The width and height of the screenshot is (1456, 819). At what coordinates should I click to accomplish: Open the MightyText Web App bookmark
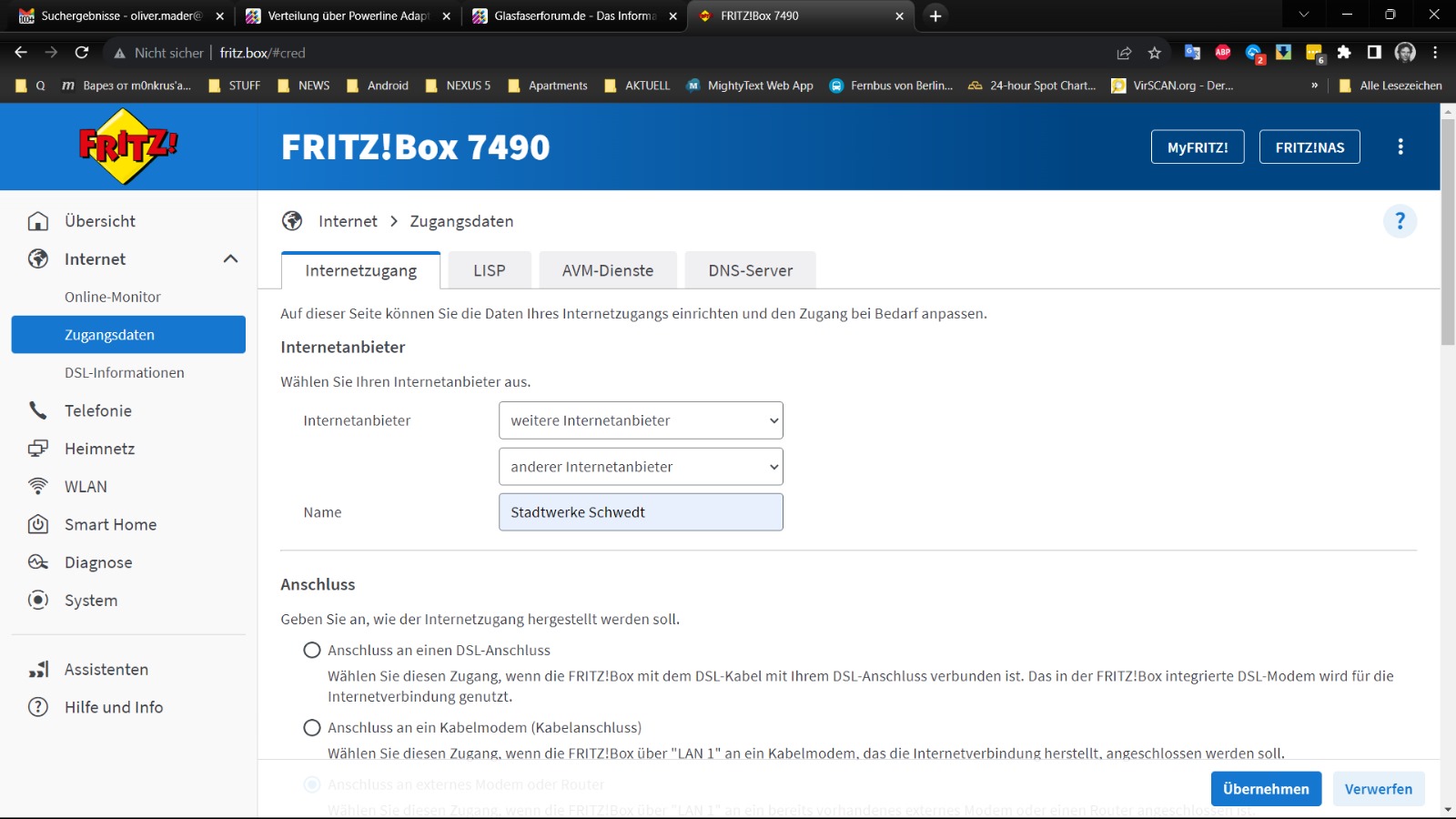(x=750, y=86)
